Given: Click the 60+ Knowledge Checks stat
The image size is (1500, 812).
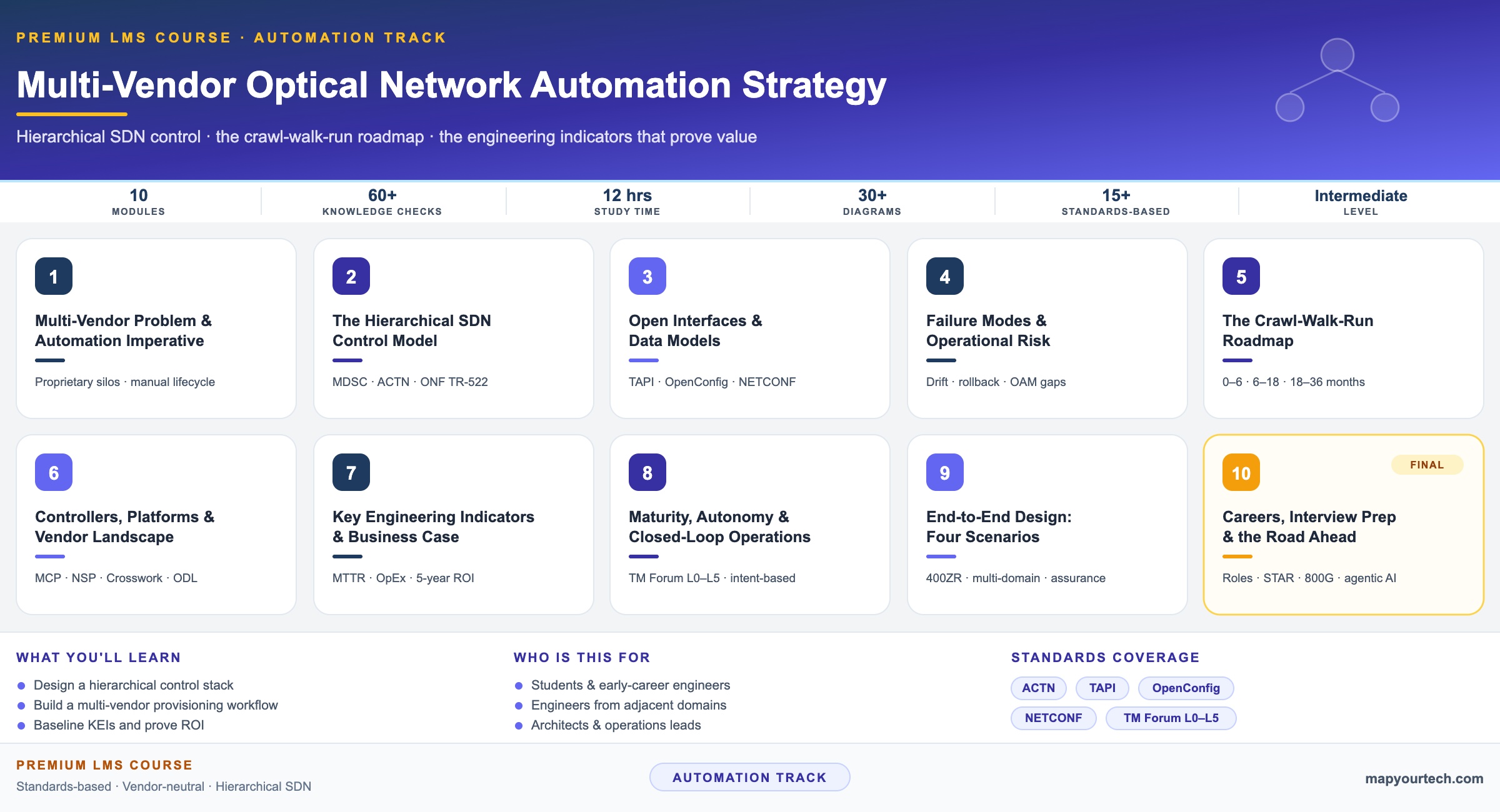Looking at the screenshot, I should click(x=382, y=202).
